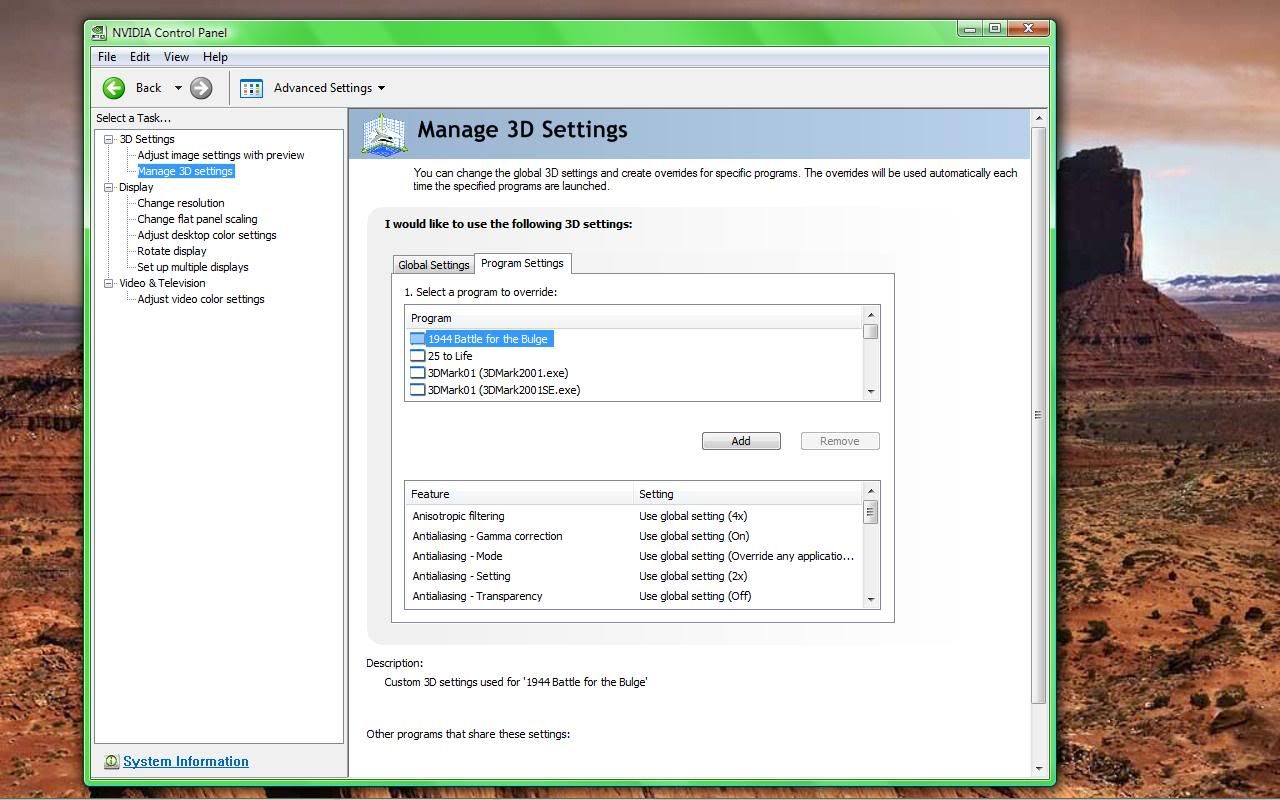Select Antialiasing - Gamma correction row
Image resolution: width=1280 pixels, height=800 pixels.
[x=487, y=536]
